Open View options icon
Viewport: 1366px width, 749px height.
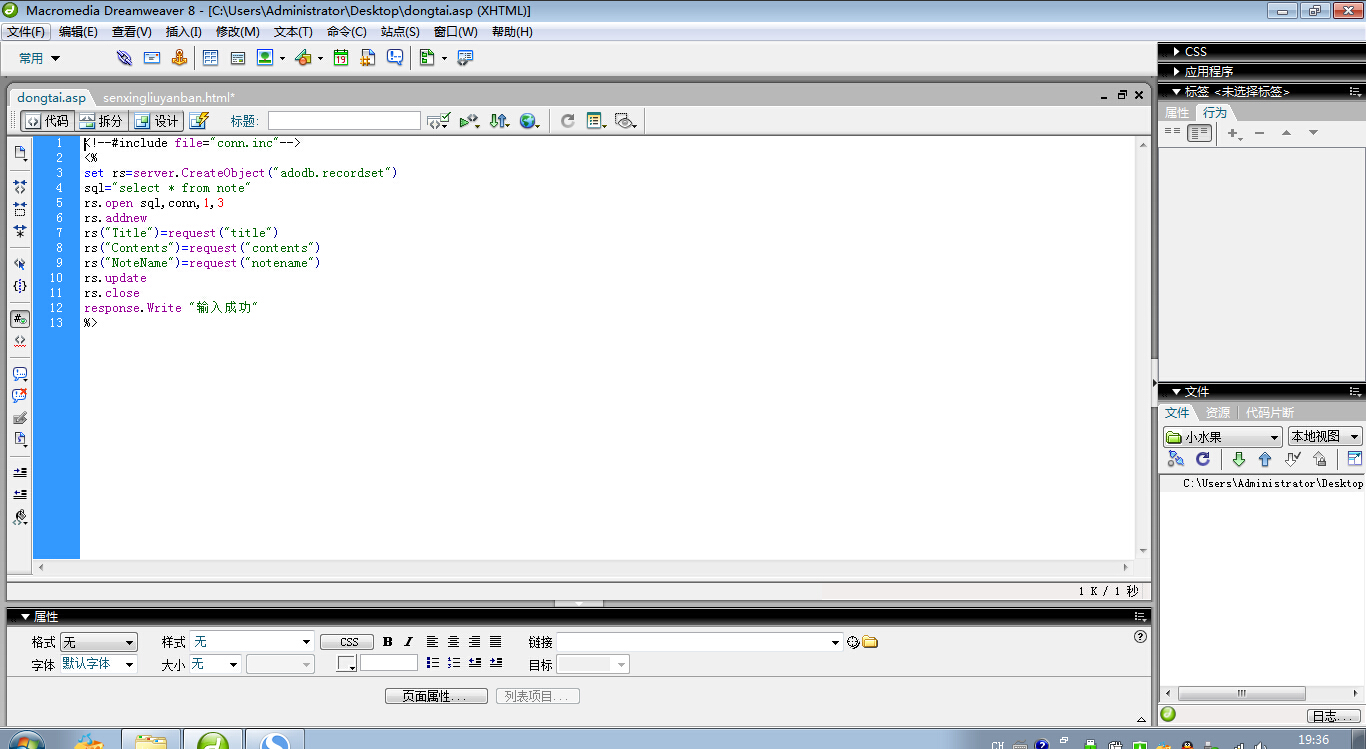(596, 121)
